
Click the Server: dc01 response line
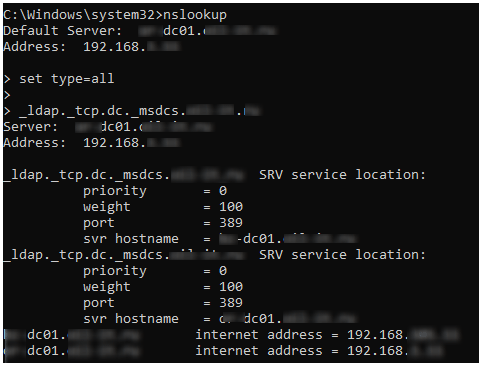click(107, 127)
